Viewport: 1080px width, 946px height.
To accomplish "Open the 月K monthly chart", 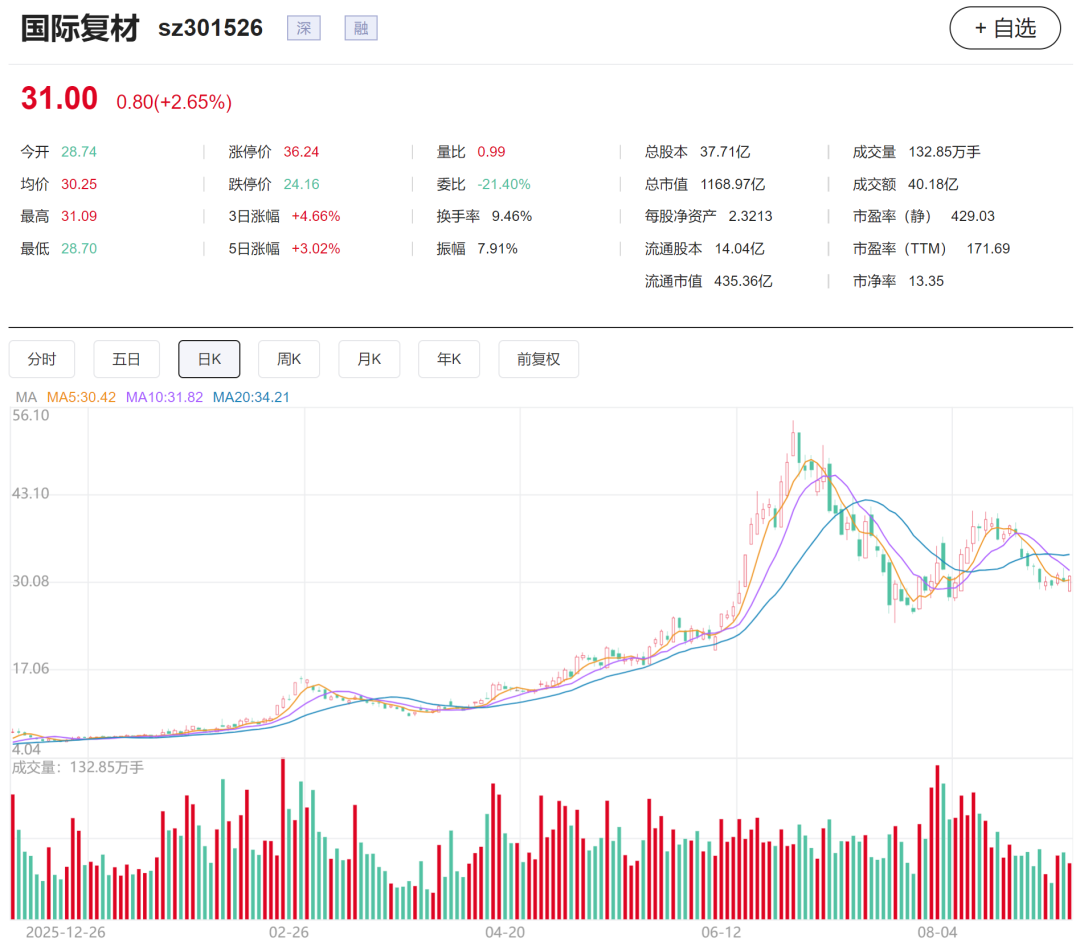I will [x=369, y=359].
